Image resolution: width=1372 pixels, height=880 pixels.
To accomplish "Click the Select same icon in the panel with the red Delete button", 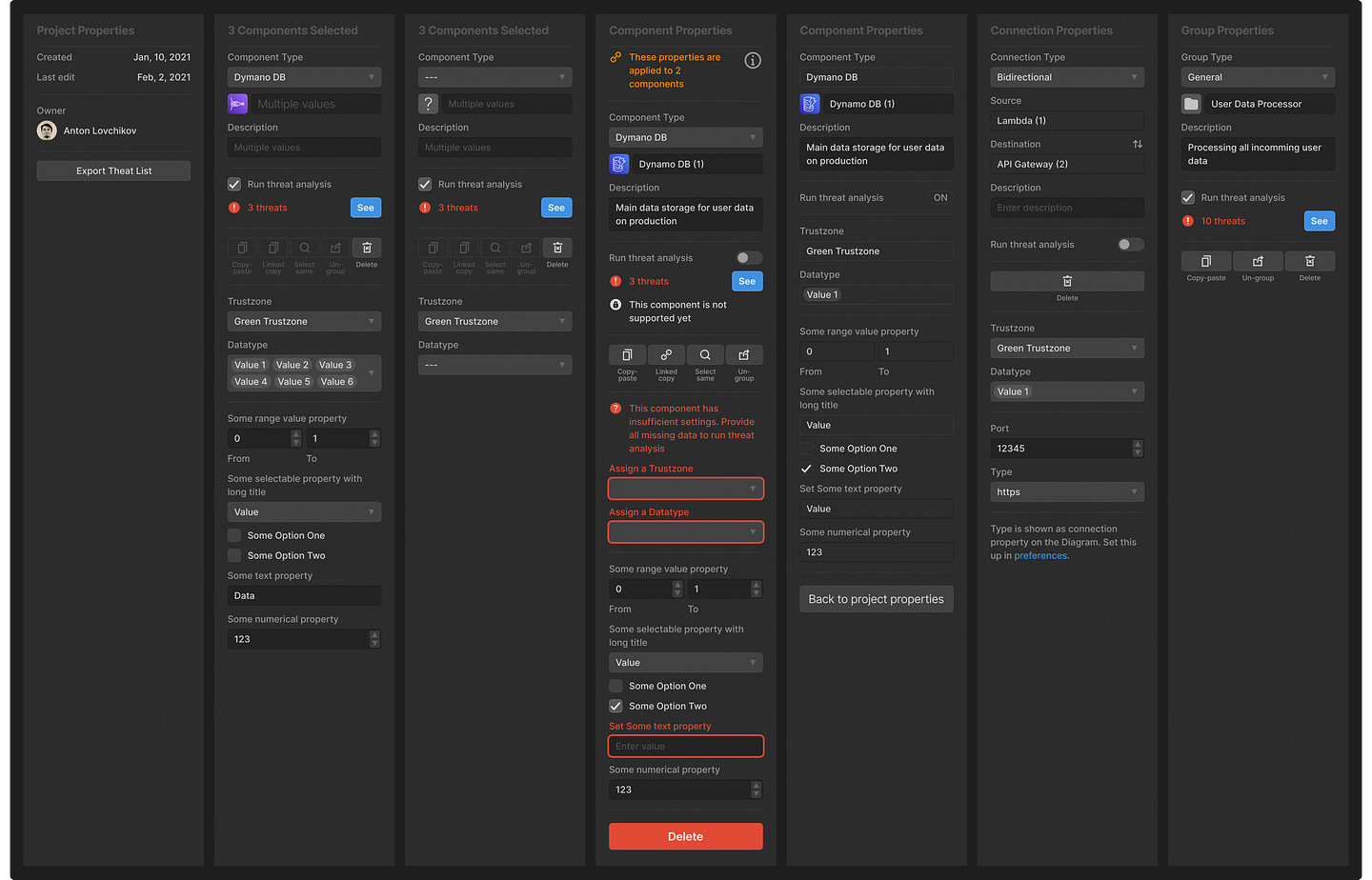I will (x=705, y=354).
